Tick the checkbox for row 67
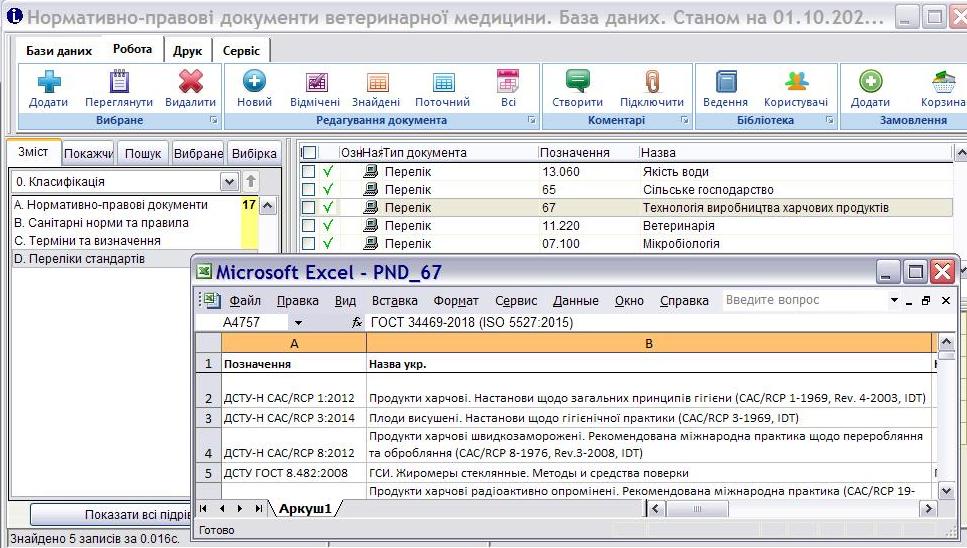 (x=308, y=207)
